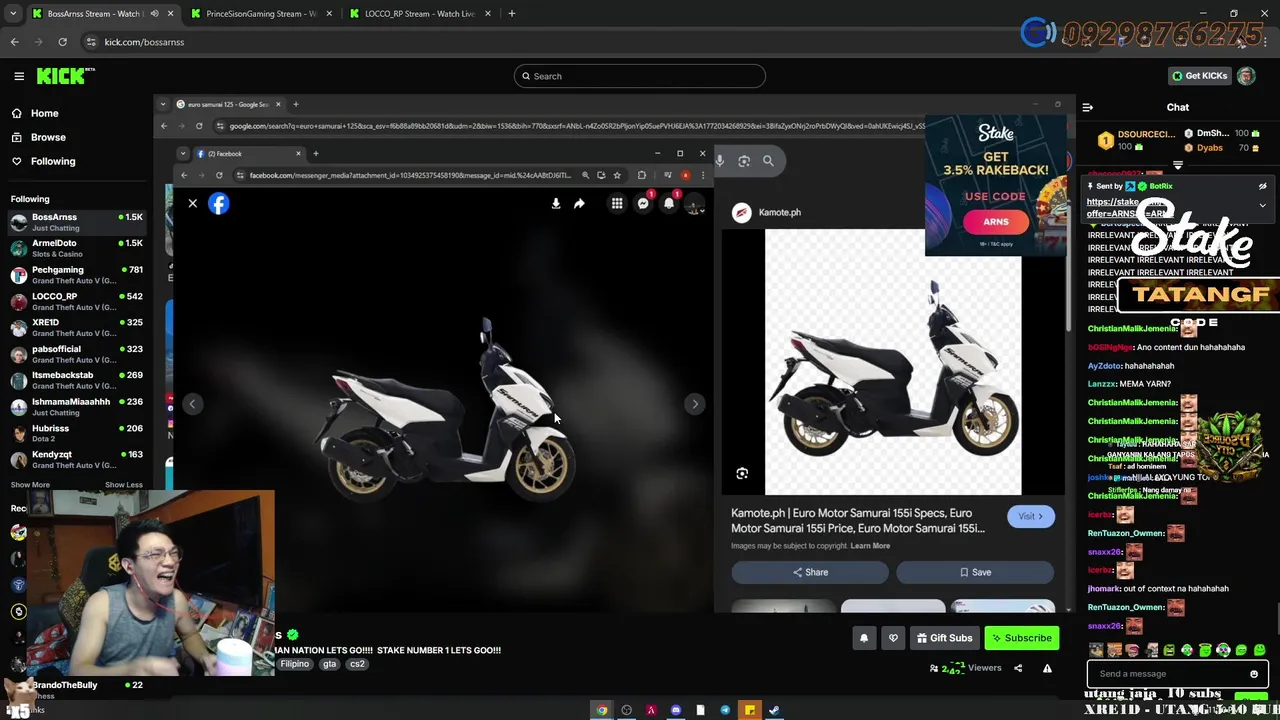
Task: Open the Facebook window tab list dropdown
Action: coord(182,154)
